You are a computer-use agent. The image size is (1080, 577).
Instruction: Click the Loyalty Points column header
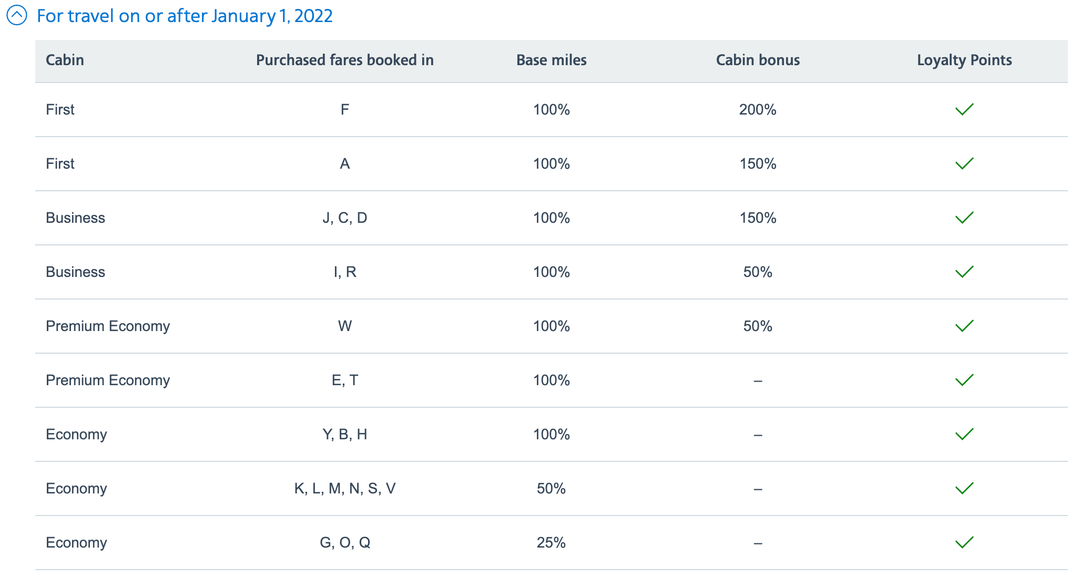coord(964,60)
